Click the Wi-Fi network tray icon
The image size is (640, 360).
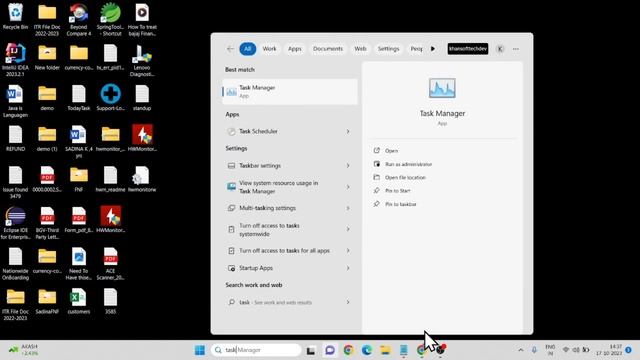point(566,350)
